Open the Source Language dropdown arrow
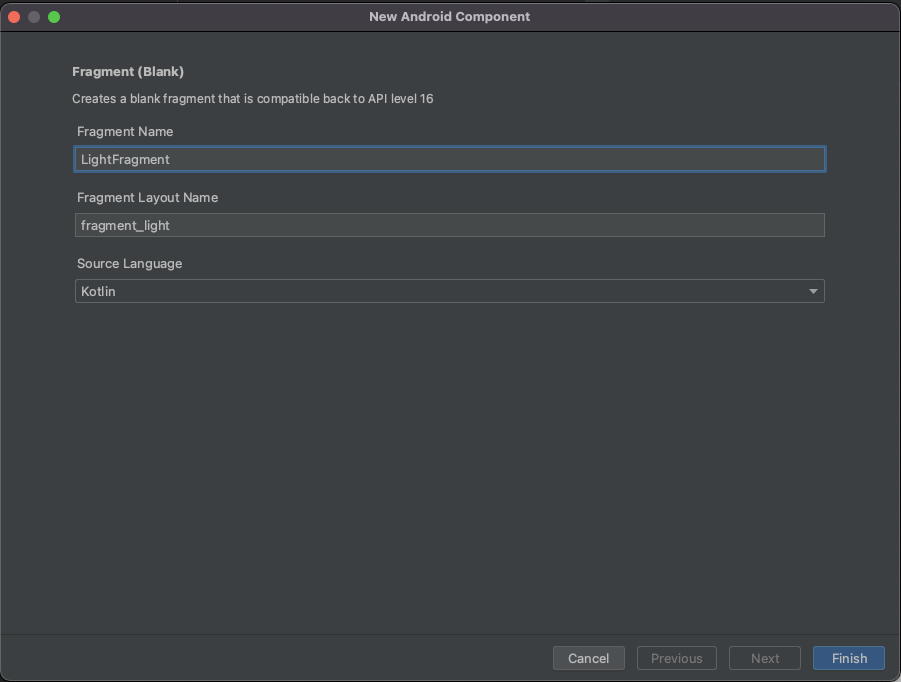901x682 pixels. pos(813,291)
